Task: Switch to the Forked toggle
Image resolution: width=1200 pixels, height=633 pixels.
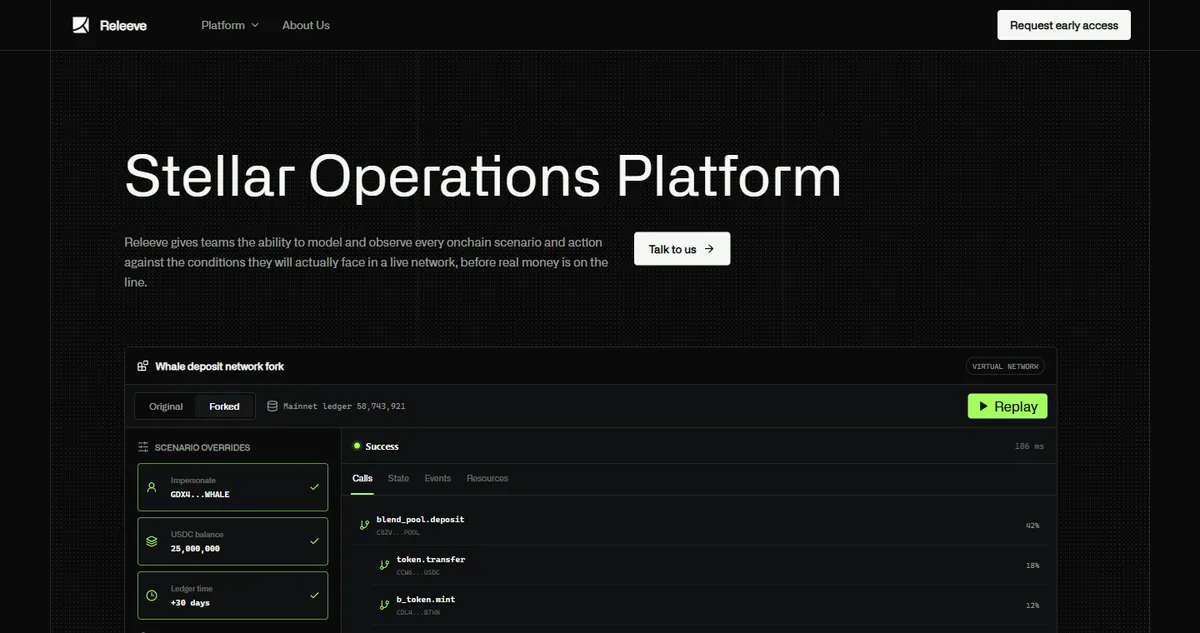Action: click(224, 406)
